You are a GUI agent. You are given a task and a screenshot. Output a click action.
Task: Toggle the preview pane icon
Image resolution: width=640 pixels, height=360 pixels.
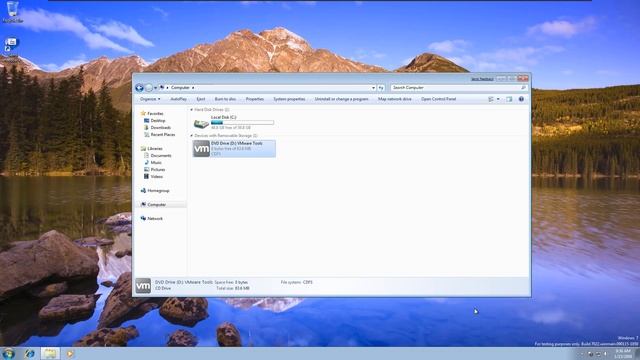[x=509, y=99]
